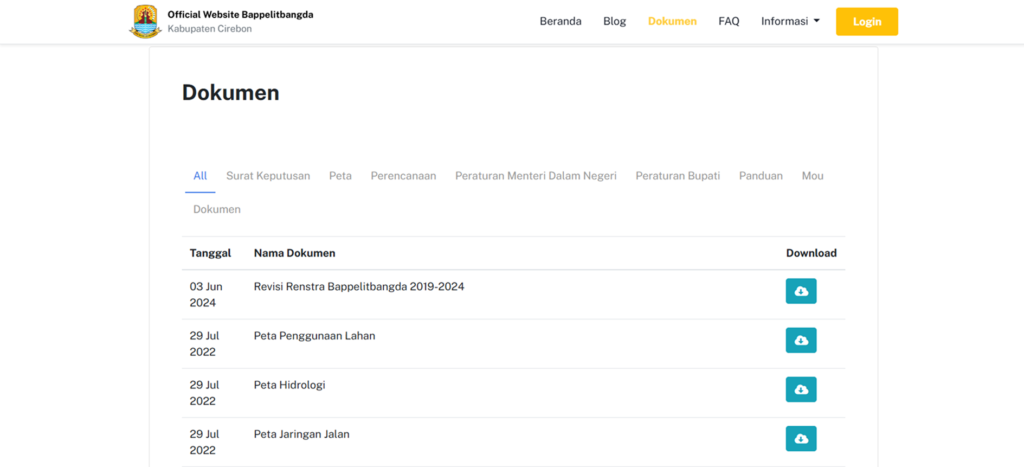Download the Peta Jaringan Jalan document

tap(801, 439)
